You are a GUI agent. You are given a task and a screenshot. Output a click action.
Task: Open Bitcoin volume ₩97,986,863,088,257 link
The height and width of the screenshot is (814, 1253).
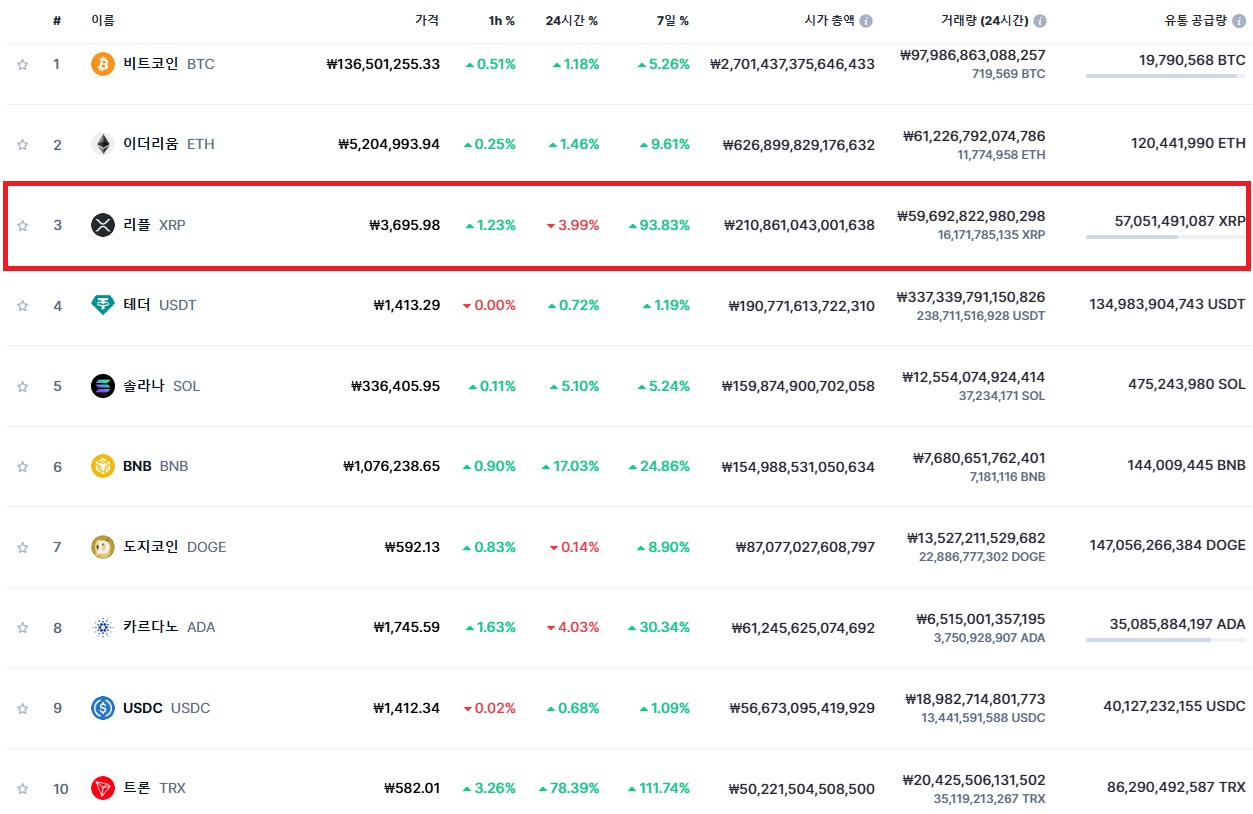[x=972, y=56]
